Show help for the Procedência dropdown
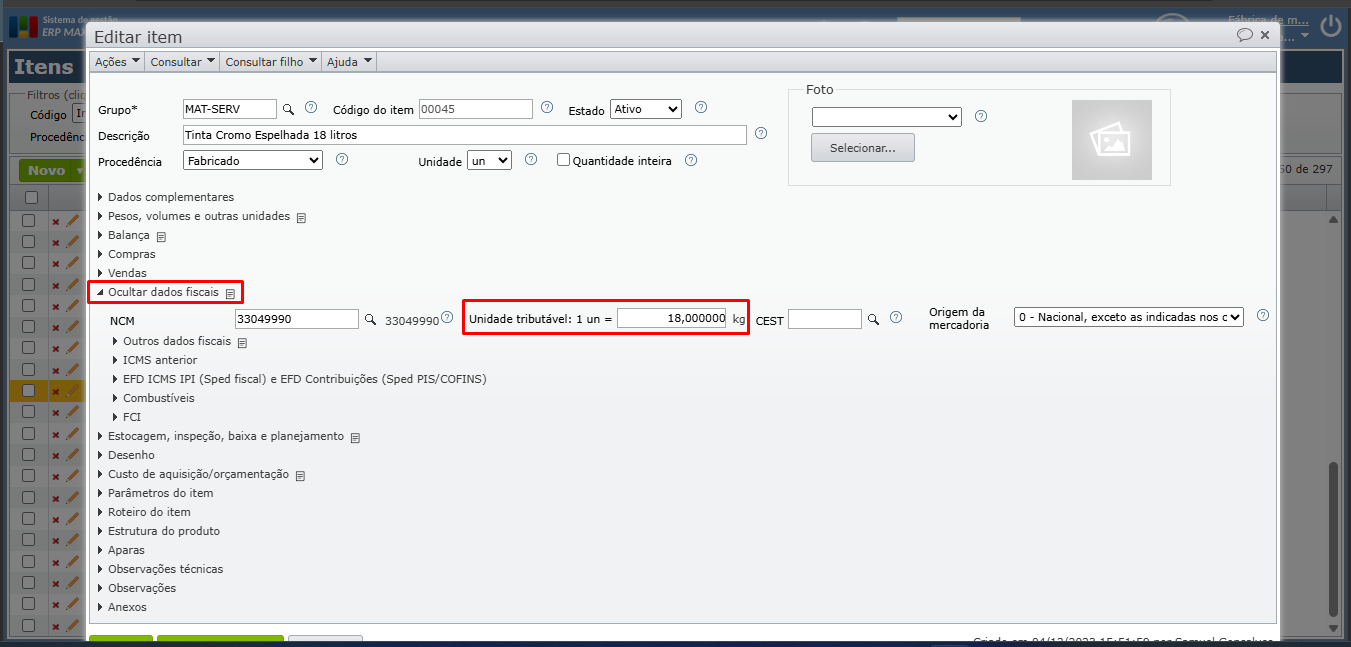This screenshot has width=1351, height=647. coord(342,159)
